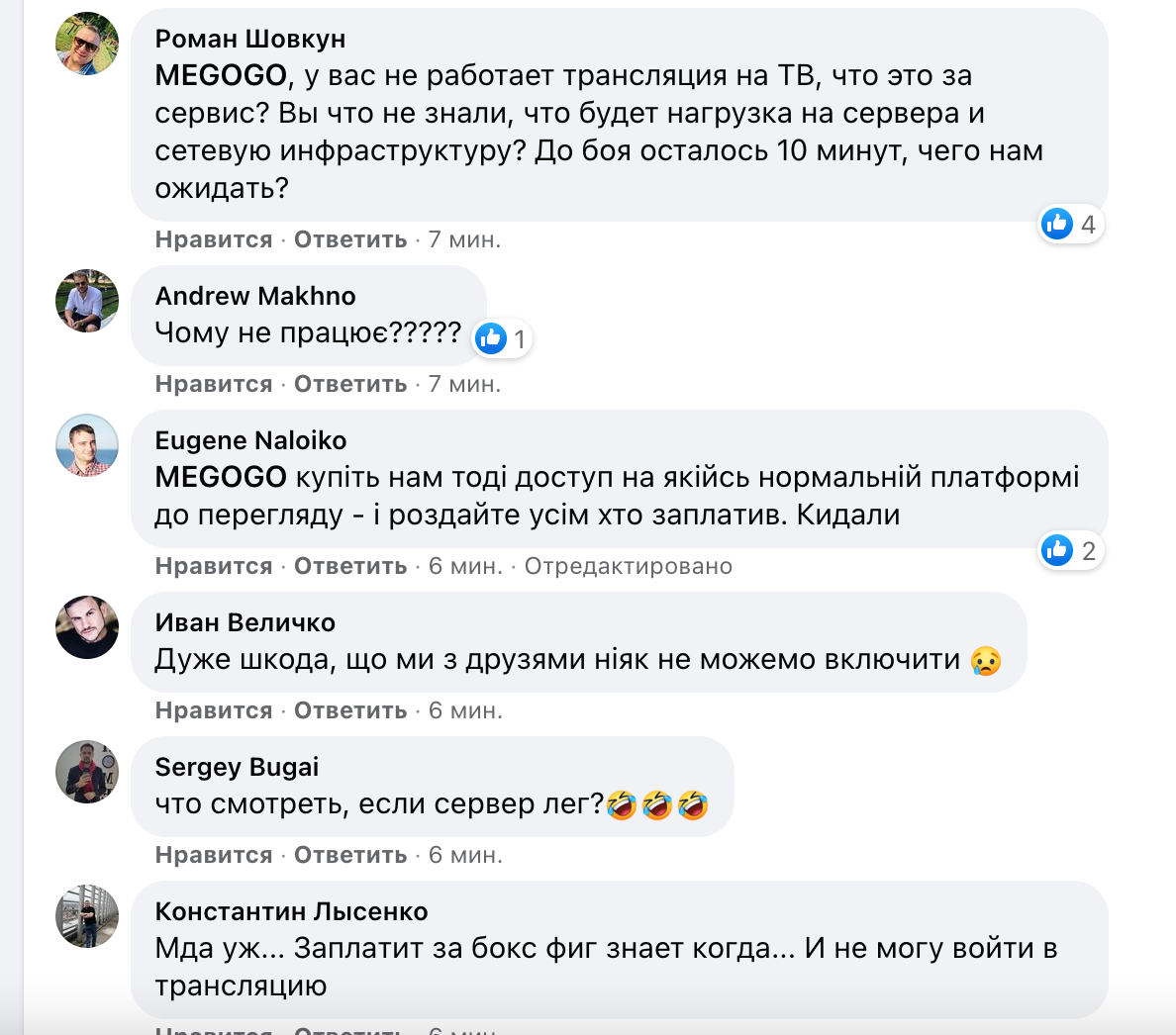Open Sergey Bugai's profile picture
This screenshot has width=1176, height=1035.
click(86, 772)
